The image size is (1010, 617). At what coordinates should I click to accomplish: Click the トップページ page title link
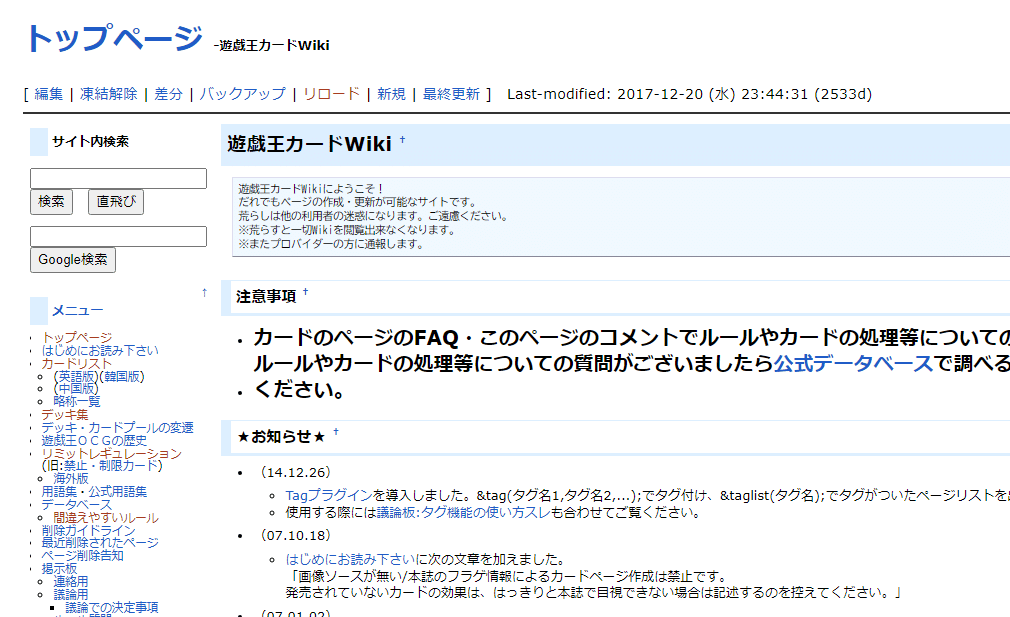(114, 38)
